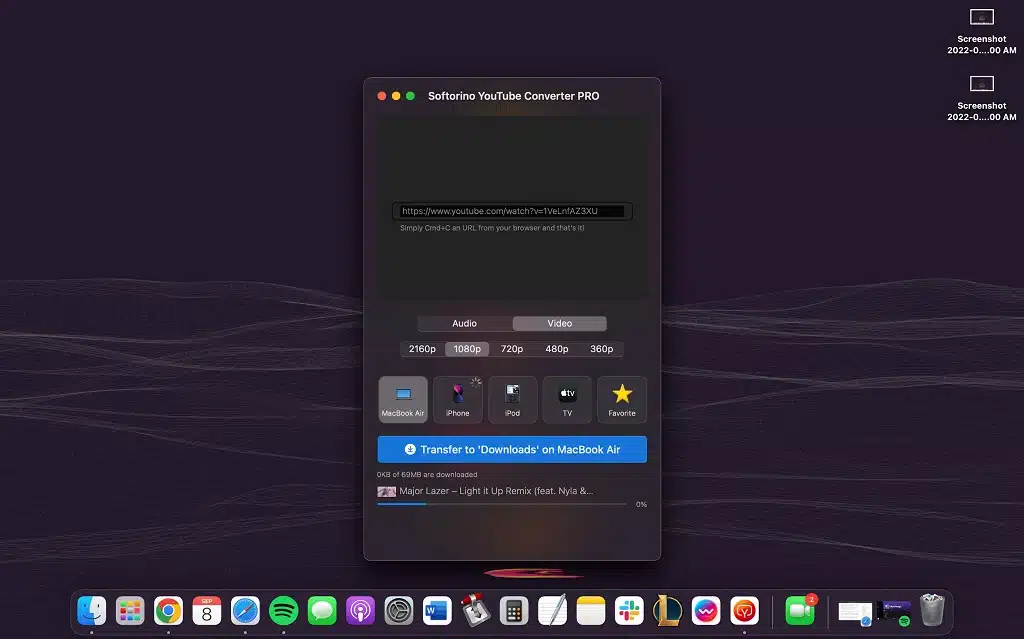Pick Apple TV as destination
This screenshot has width=1024, height=639.
567,399
